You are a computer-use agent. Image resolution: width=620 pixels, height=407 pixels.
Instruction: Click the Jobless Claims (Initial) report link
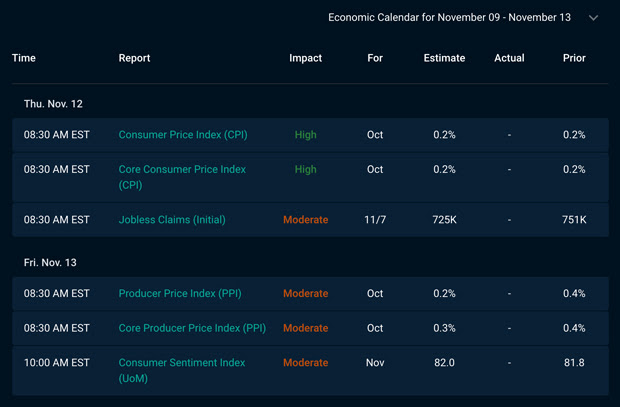click(x=173, y=220)
